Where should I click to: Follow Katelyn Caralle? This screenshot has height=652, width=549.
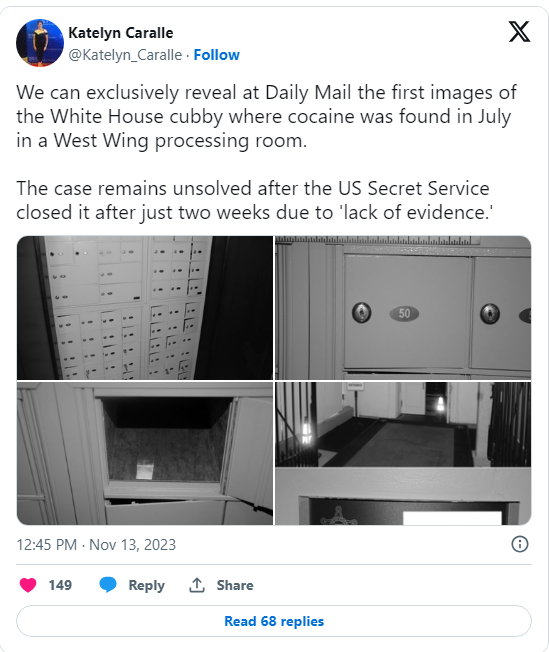pos(216,55)
